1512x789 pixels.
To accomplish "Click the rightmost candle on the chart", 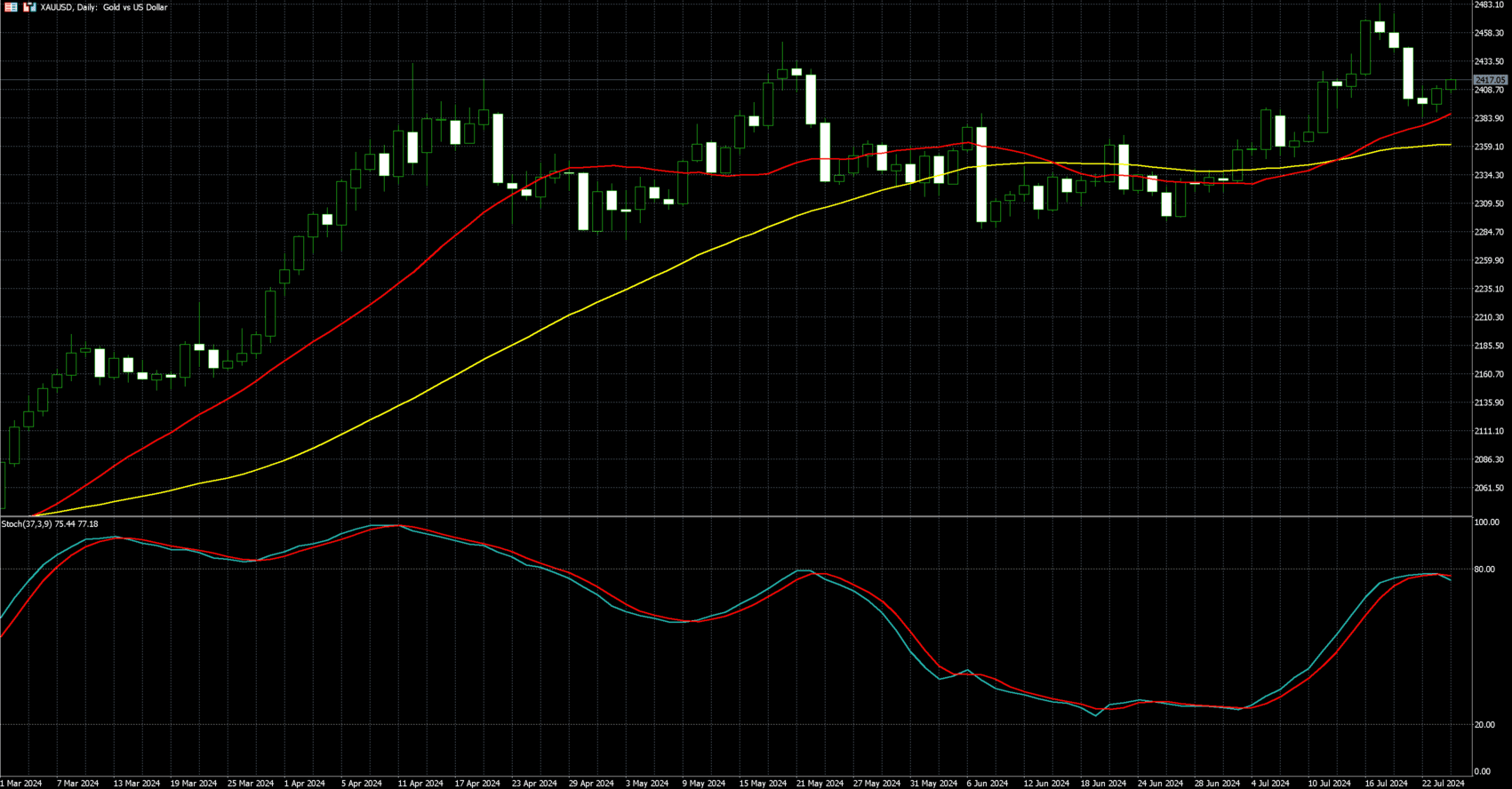I will pos(1451,84).
